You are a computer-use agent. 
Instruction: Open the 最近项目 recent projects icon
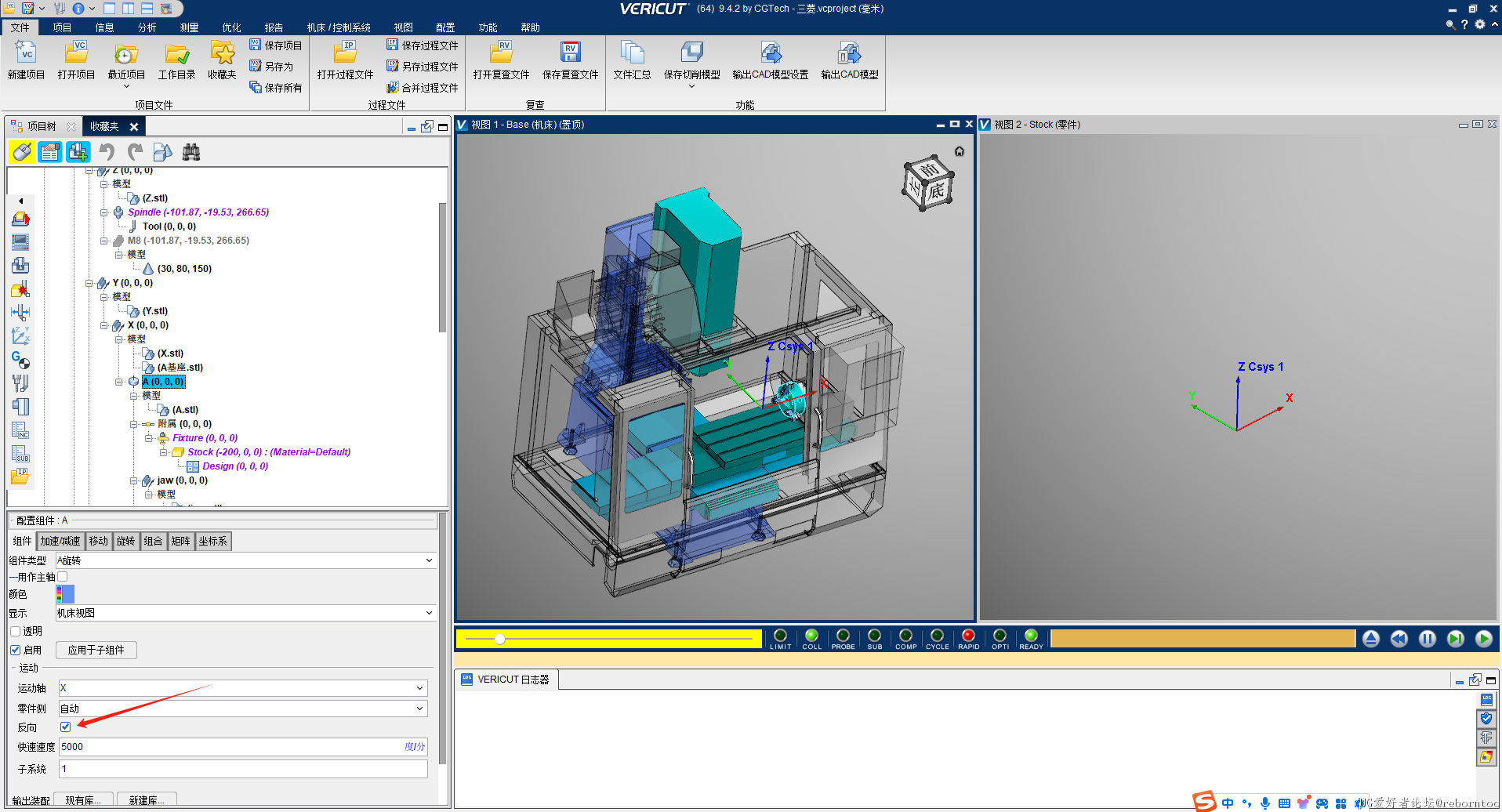(x=126, y=54)
